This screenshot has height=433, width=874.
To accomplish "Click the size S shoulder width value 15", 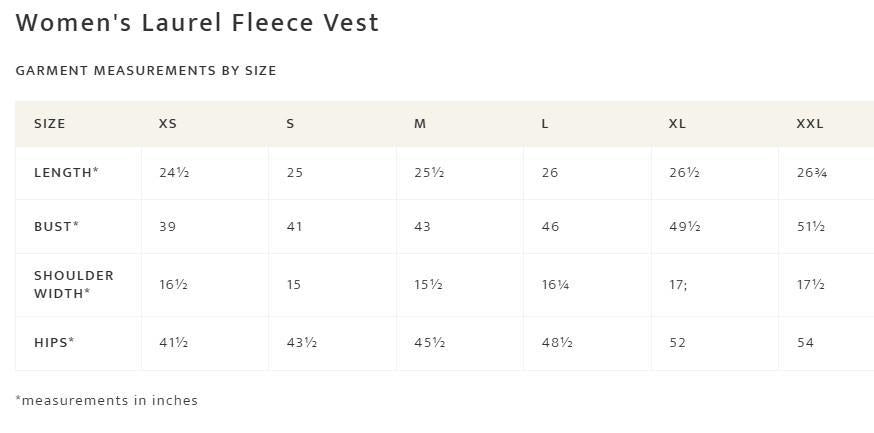I will (294, 285).
